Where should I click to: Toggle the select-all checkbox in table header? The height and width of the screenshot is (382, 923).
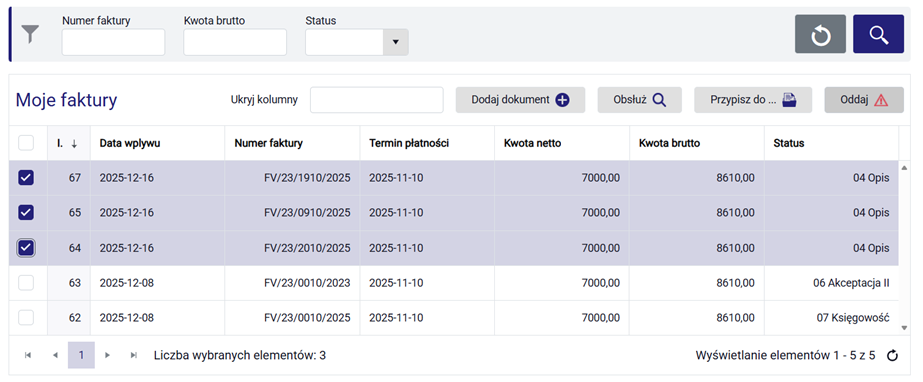pyautogui.click(x=26, y=143)
